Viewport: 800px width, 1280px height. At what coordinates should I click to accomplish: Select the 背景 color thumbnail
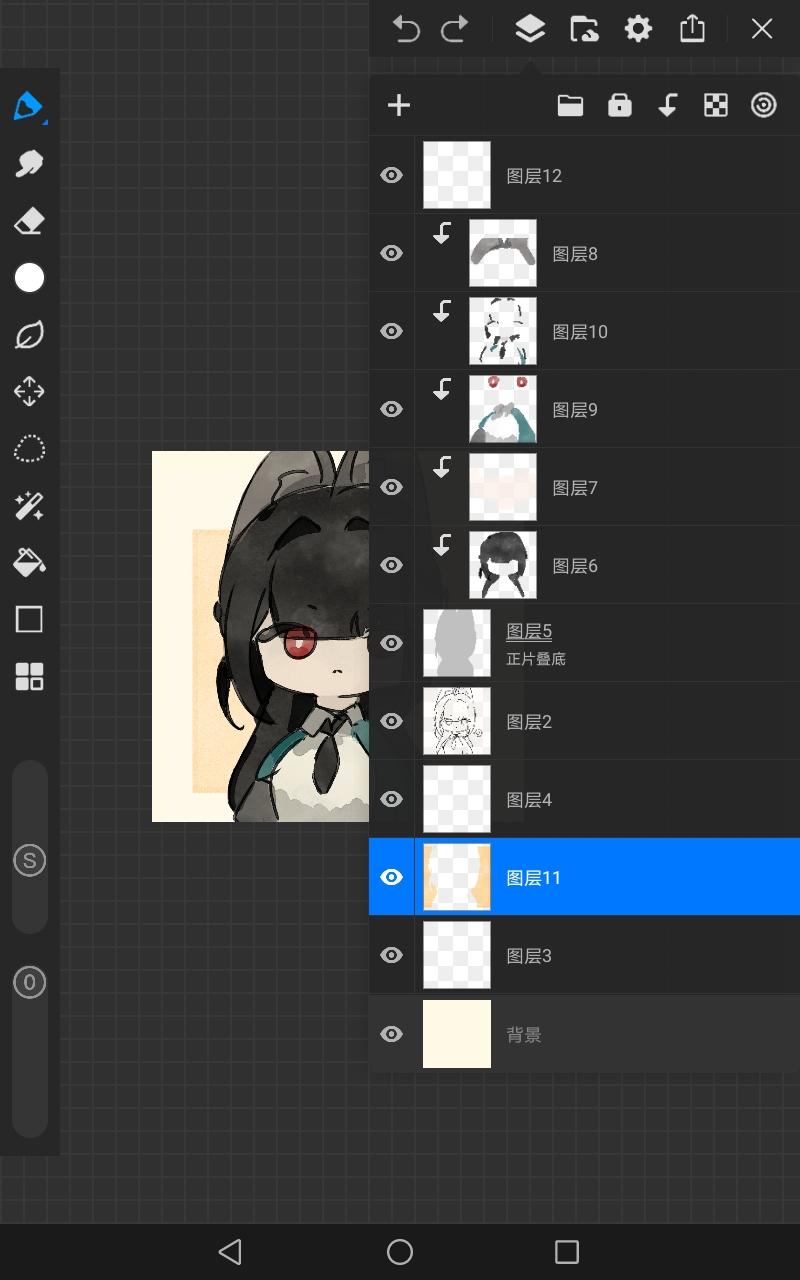coord(457,1034)
